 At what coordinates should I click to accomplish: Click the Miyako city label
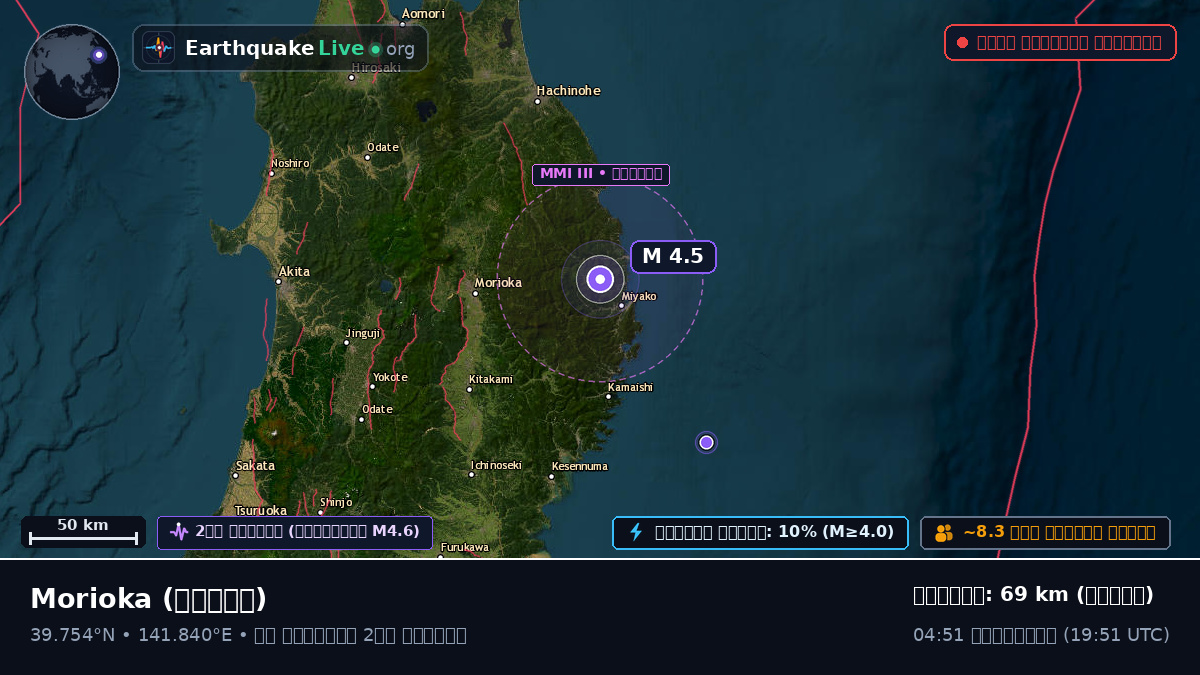pyautogui.click(x=639, y=296)
